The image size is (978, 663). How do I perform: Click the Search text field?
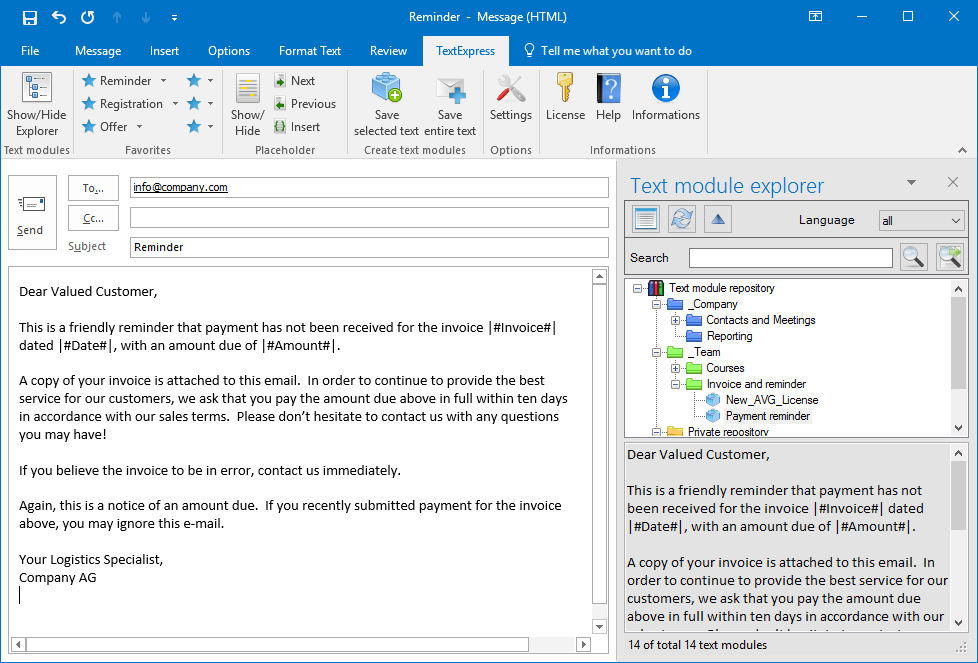[x=790, y=258]
